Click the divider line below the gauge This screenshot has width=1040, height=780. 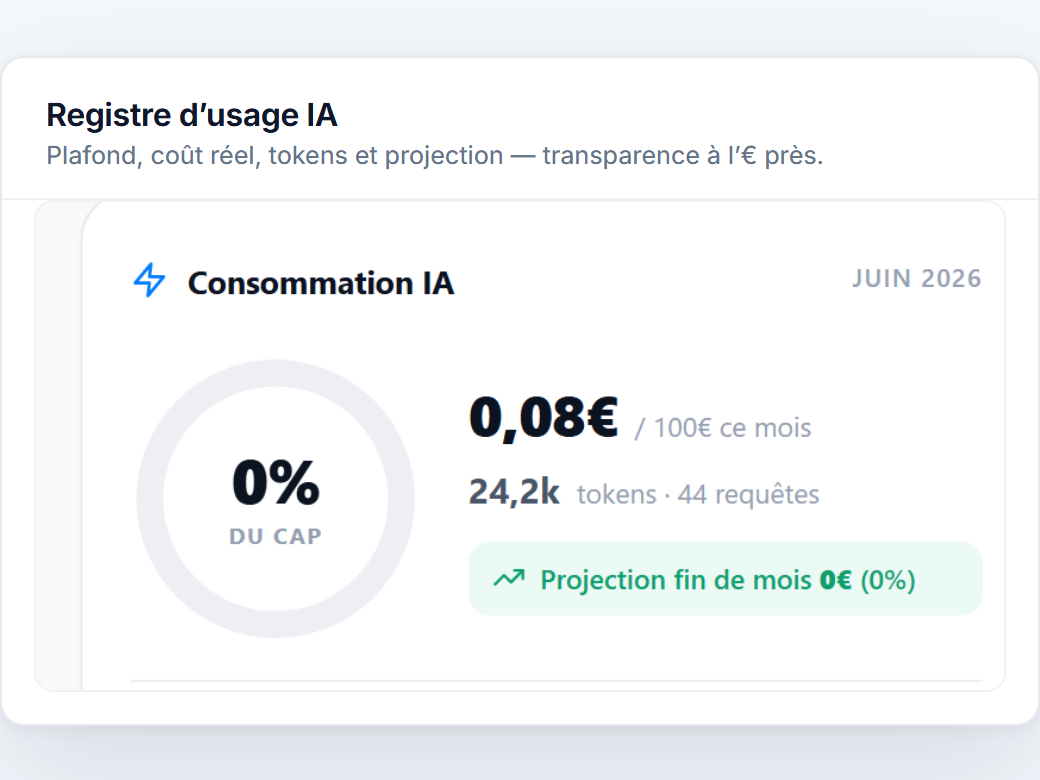(556, 681)
